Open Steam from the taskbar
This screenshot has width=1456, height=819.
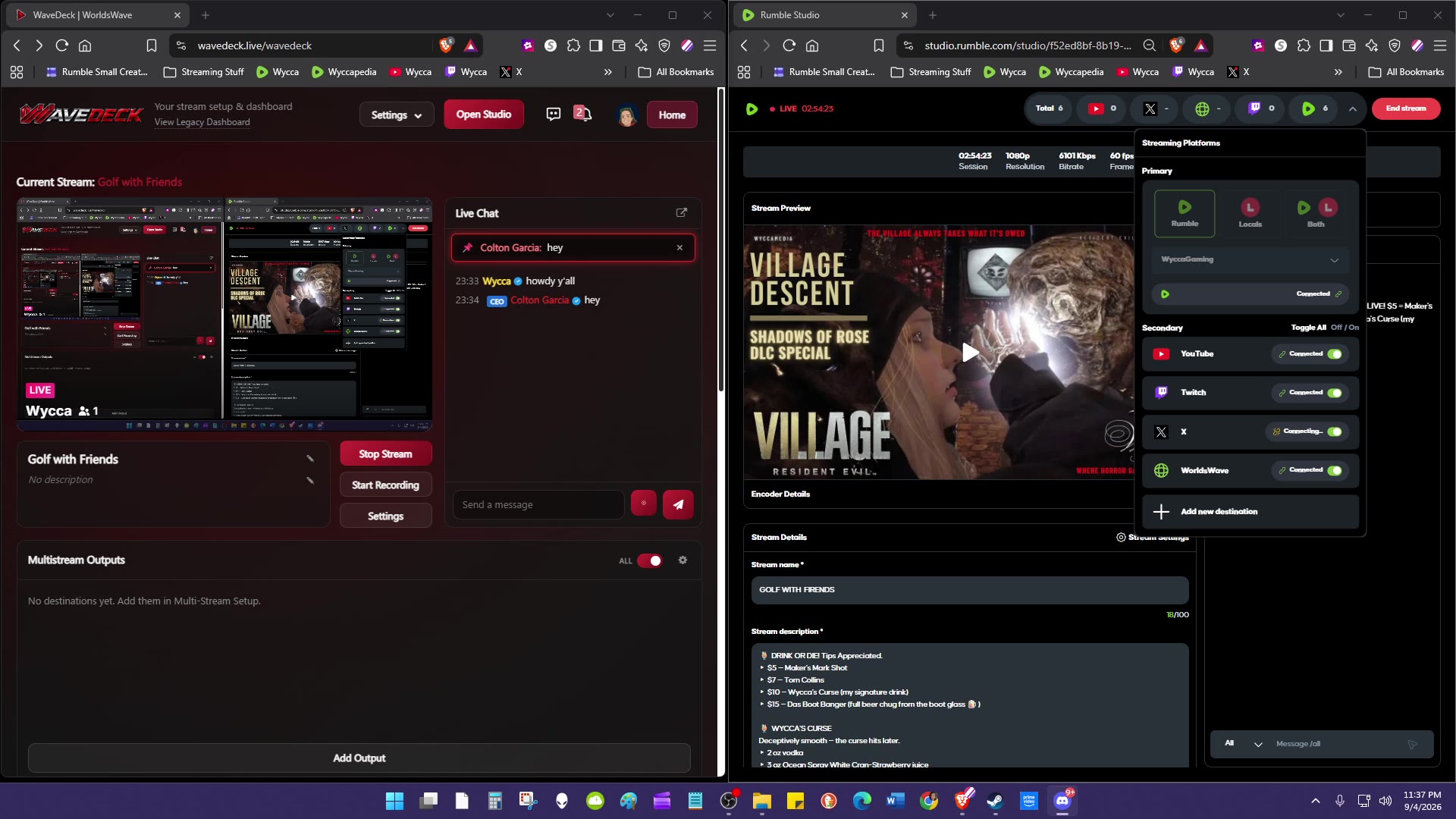point(996,801)
